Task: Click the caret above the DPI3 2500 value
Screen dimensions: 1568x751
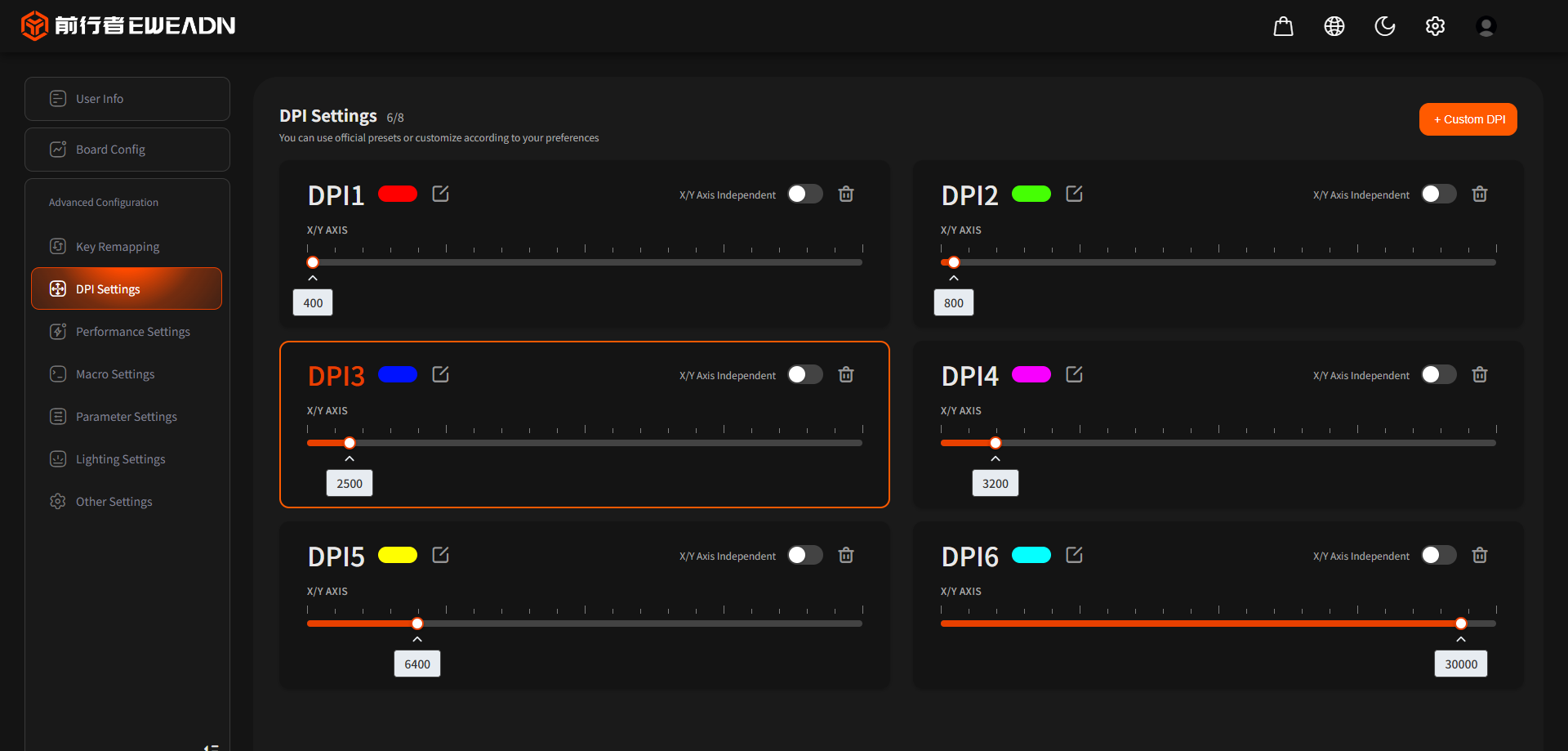Action: tap(350, 459)
